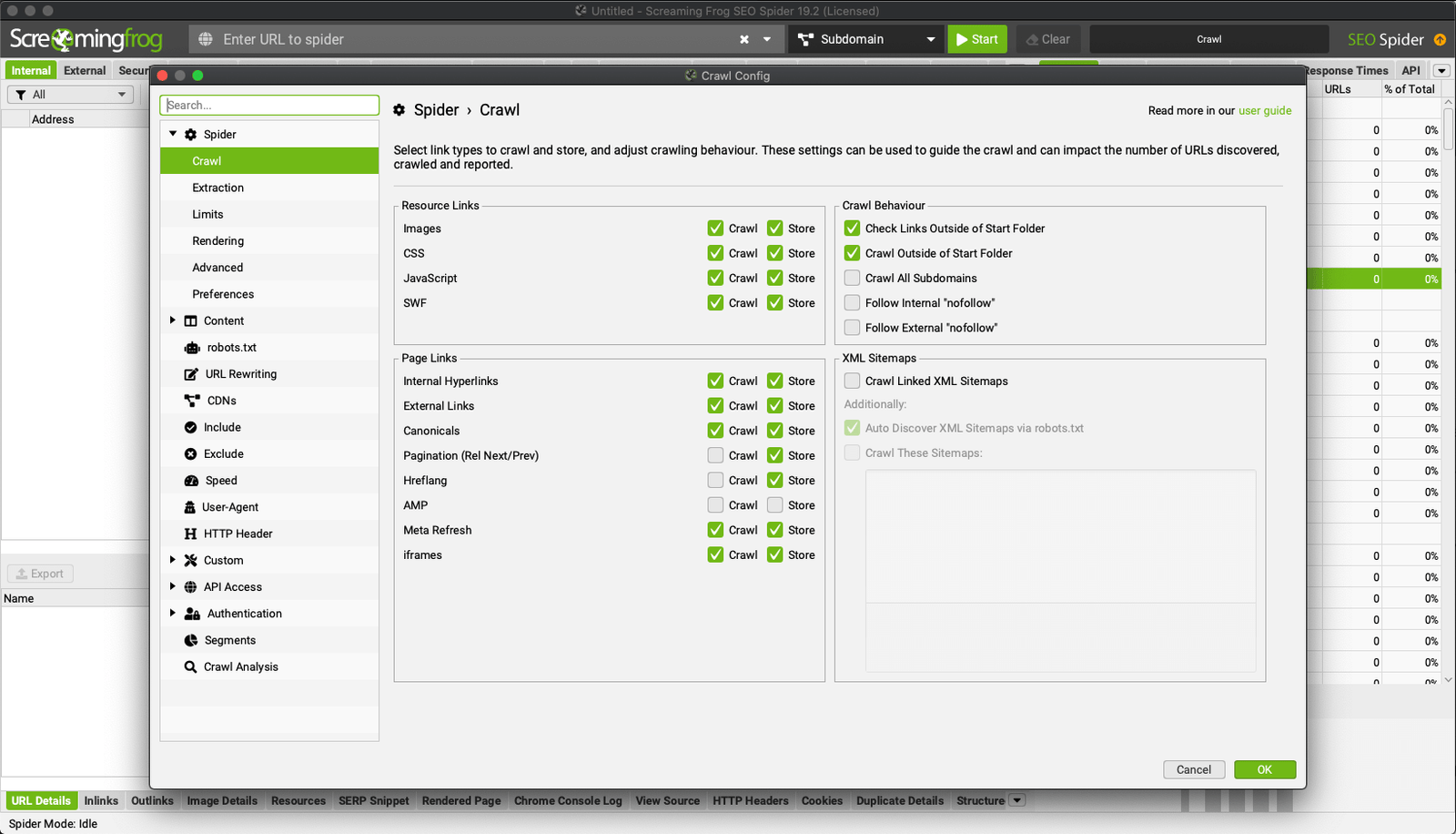Open the user guide link

(1264, 111)
